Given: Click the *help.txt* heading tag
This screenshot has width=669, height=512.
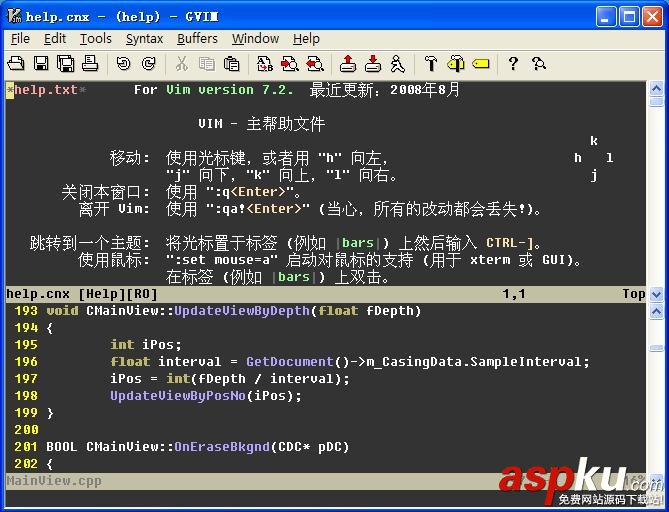Looking at the screenshot, I should click(46, 90).
